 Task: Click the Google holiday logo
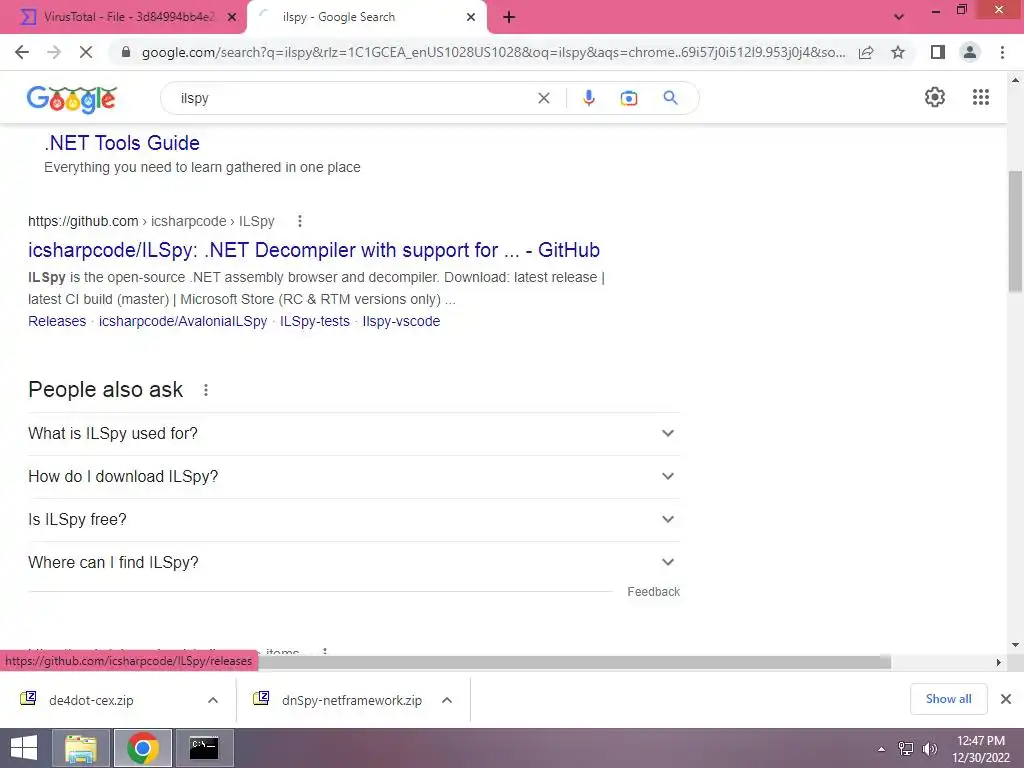[72, 99]
